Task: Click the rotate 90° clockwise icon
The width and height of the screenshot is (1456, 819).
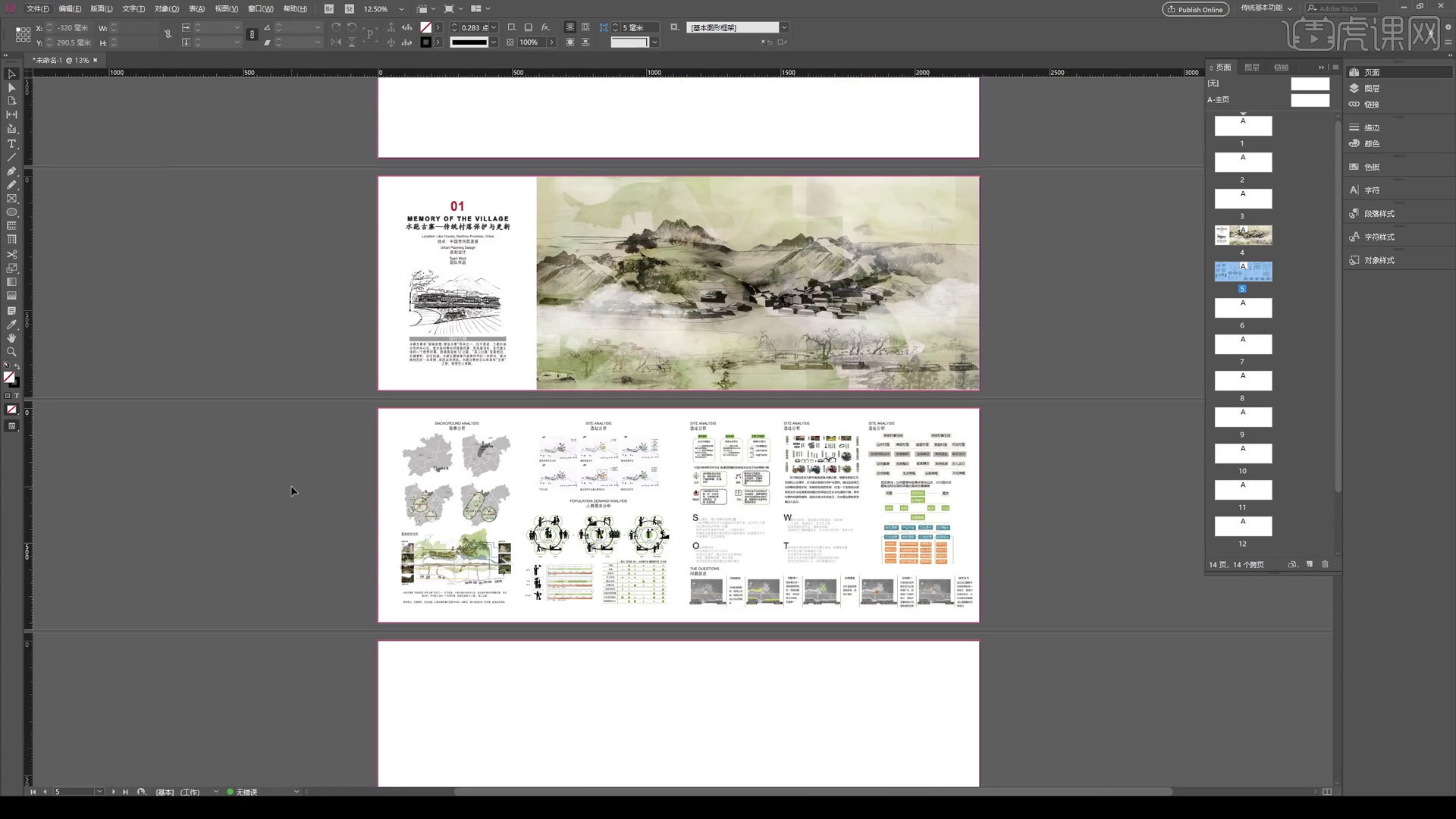Action: 336,27
